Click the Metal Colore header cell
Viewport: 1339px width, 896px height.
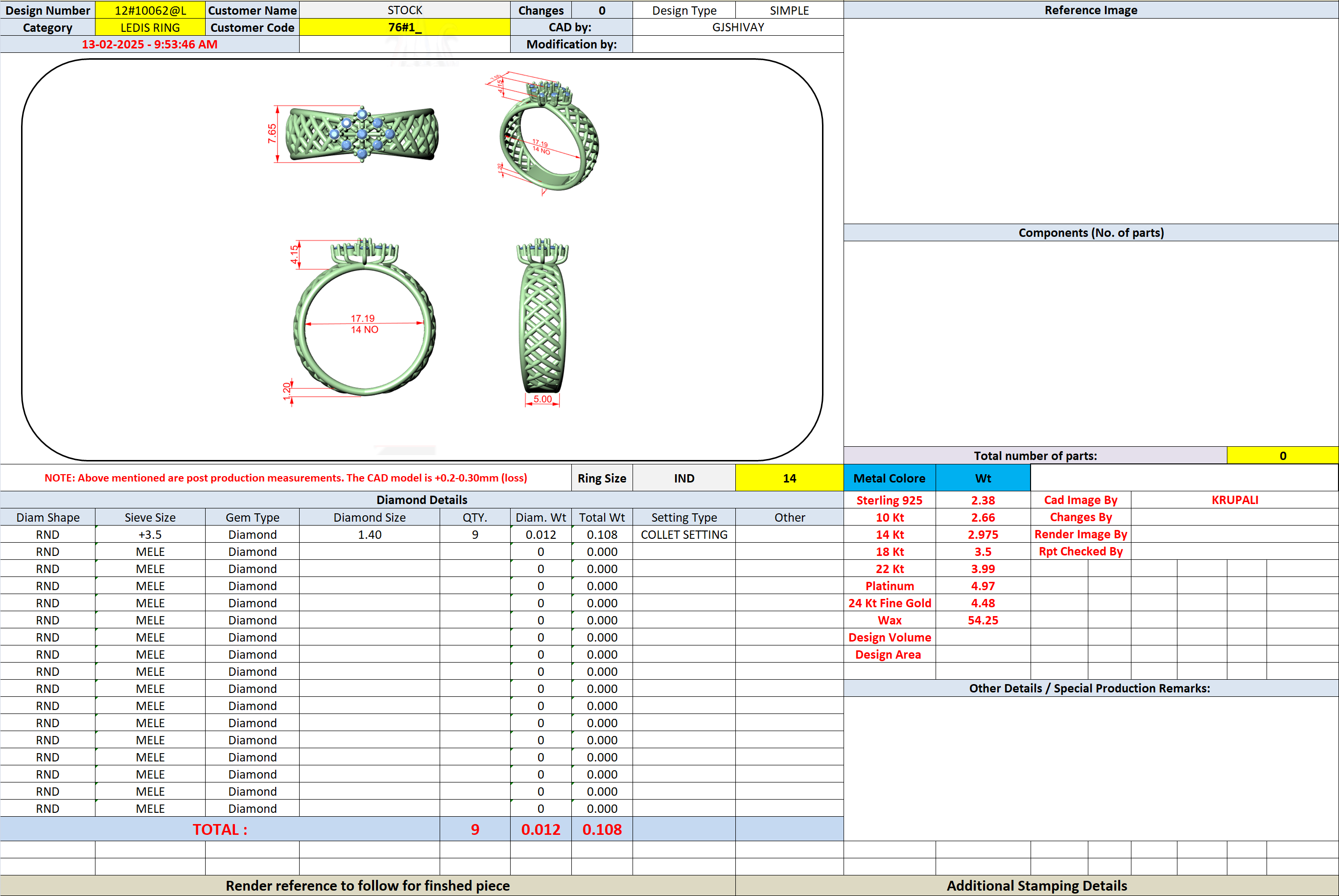890,478
